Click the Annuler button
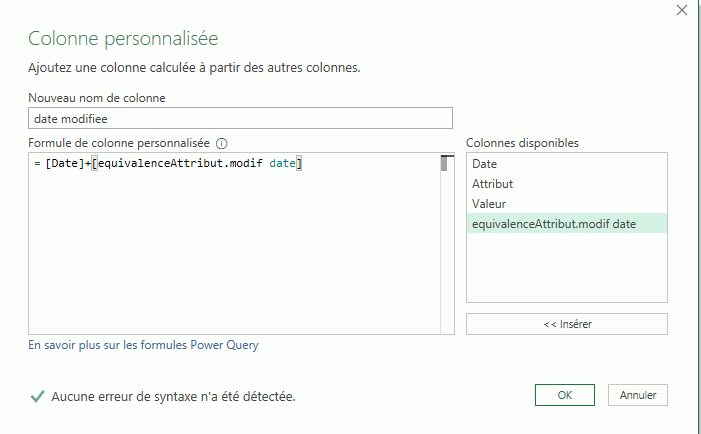 pyautogui.click(x=638, y=395)
